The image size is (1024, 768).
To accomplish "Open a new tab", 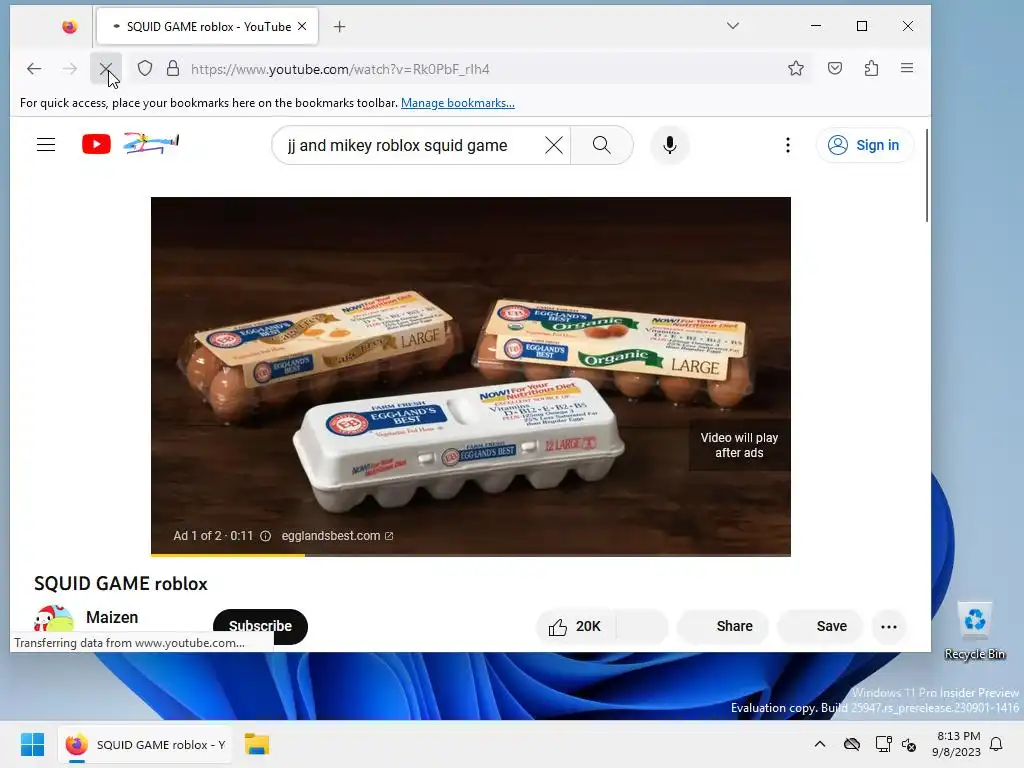I will (340, 27).
